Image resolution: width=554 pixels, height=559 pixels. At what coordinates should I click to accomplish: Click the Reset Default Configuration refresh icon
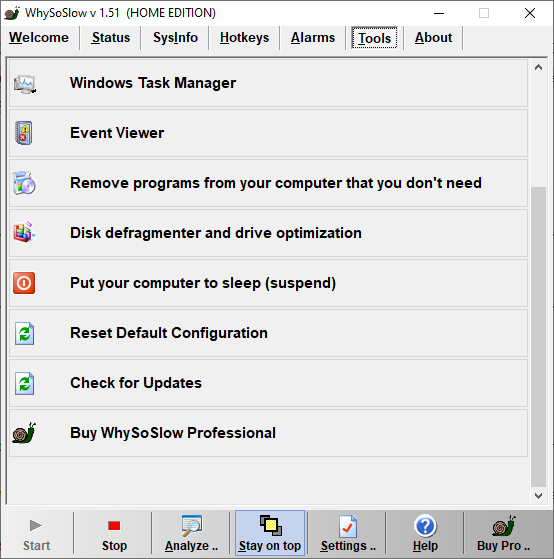pos(25,334)
